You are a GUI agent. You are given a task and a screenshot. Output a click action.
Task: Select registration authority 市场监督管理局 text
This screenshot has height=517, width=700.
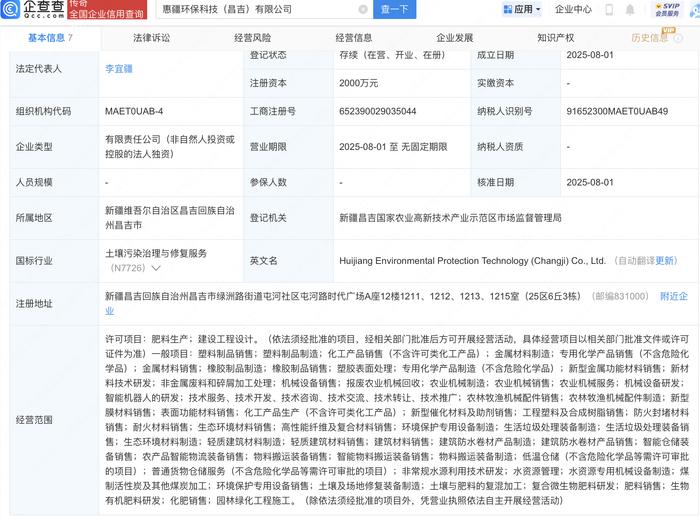(450, 218)
